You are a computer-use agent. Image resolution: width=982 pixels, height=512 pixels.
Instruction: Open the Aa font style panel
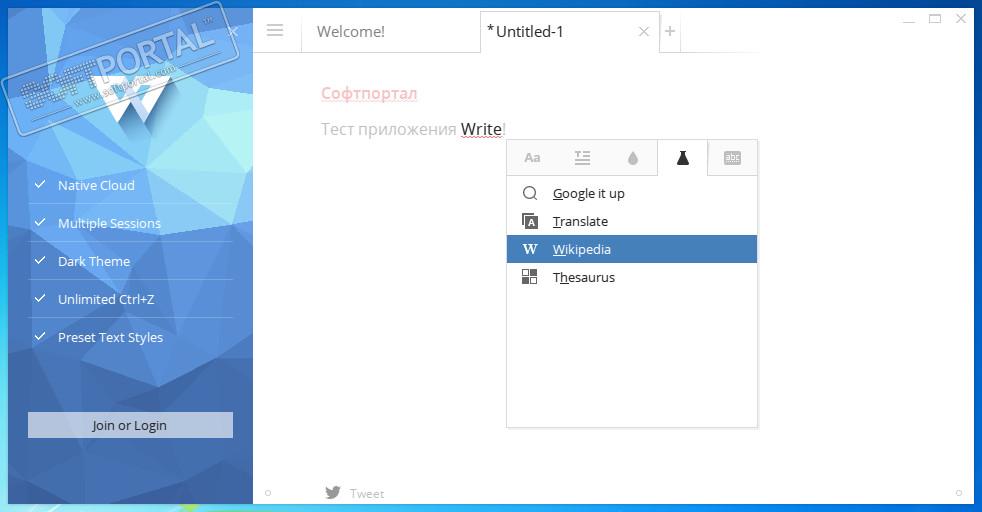pyautogui.click(x=532, y=158)
